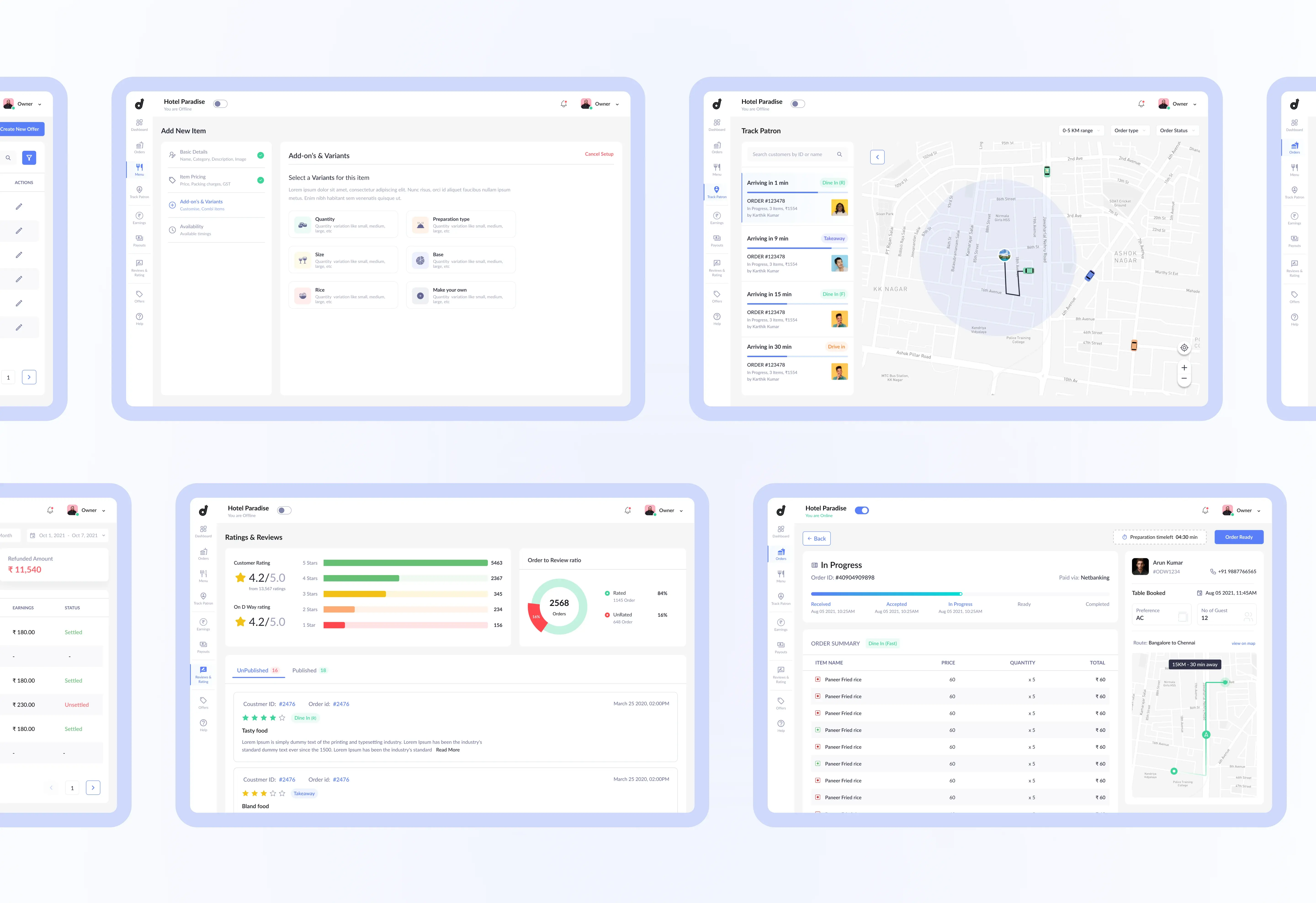Open Offers in Ratings & Reviews sidebar
This screenshot has width=1316, height=903.
pos(203,703)
